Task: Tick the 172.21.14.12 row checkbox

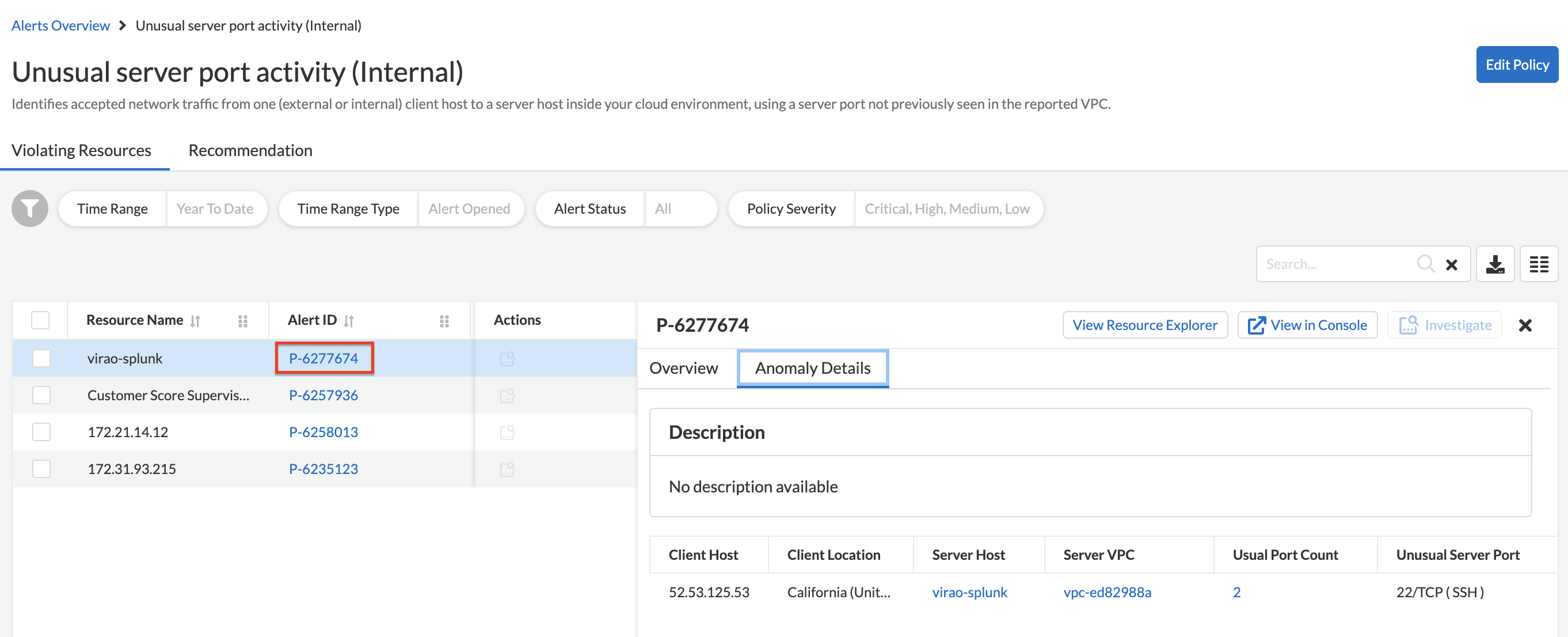Action: pyautogui.click(x=41, y=432)
